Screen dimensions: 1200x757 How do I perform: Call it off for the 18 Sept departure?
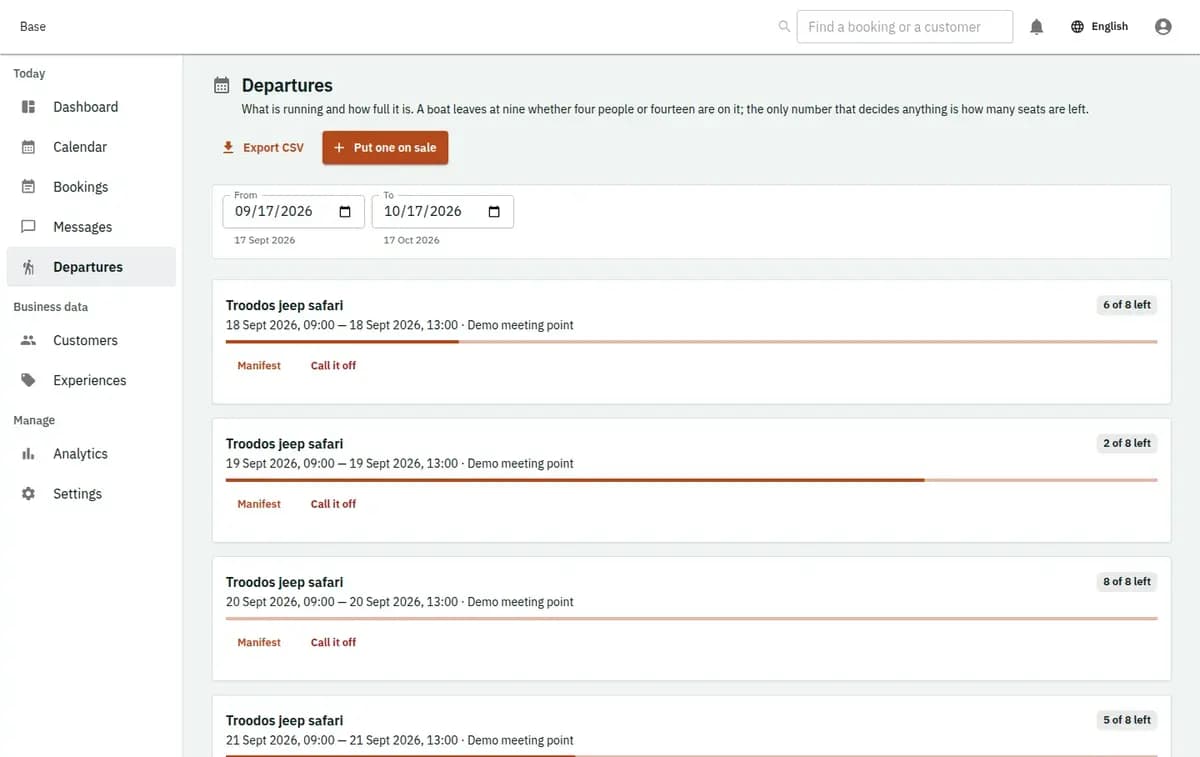[x=333, y=366]
